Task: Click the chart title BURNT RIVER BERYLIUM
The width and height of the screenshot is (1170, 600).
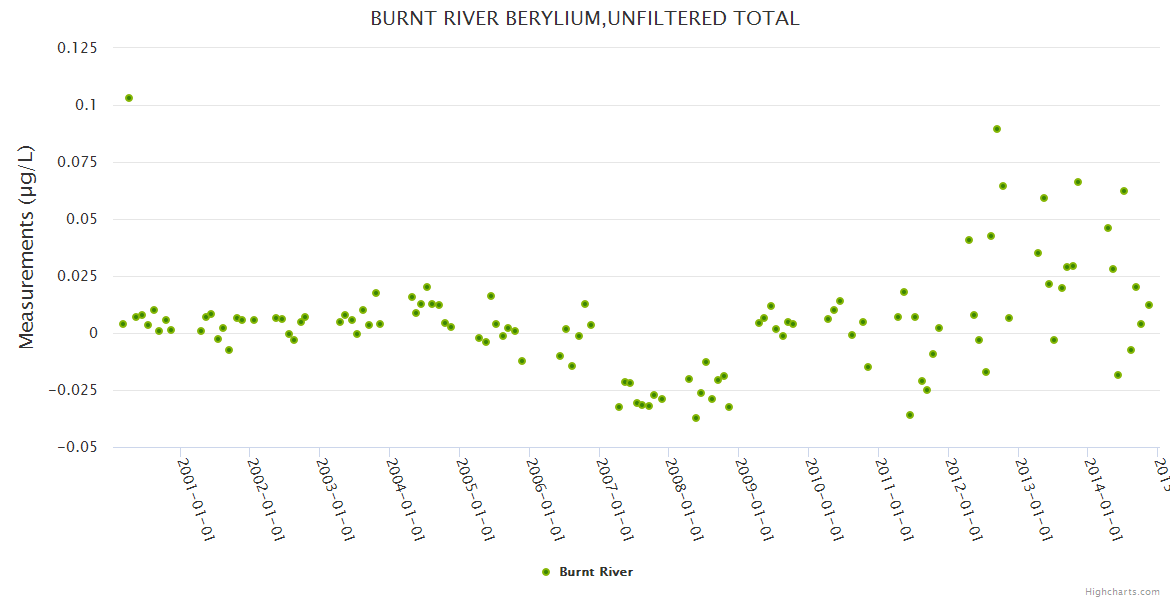Action: click(x=584, y=18)
